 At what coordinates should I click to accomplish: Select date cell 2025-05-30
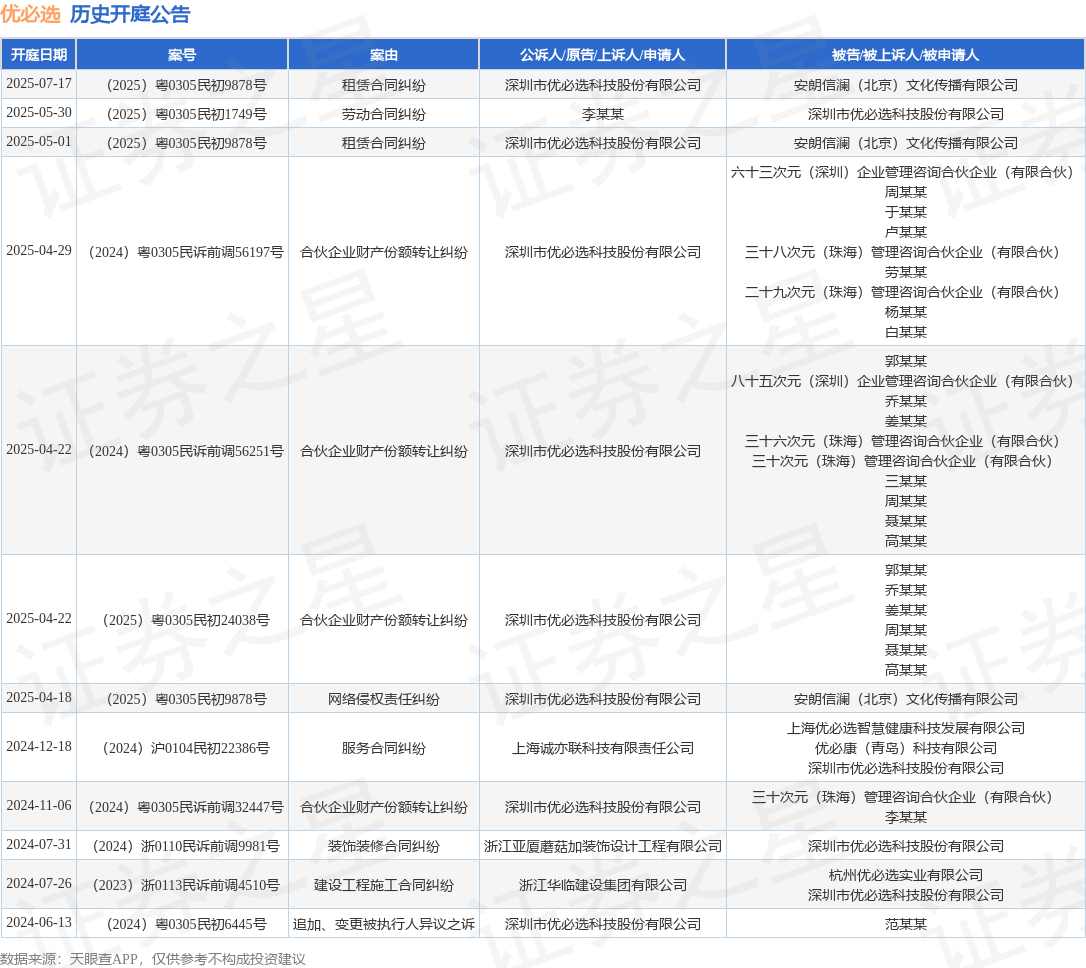pyautogui.click(x=39, y=113)
